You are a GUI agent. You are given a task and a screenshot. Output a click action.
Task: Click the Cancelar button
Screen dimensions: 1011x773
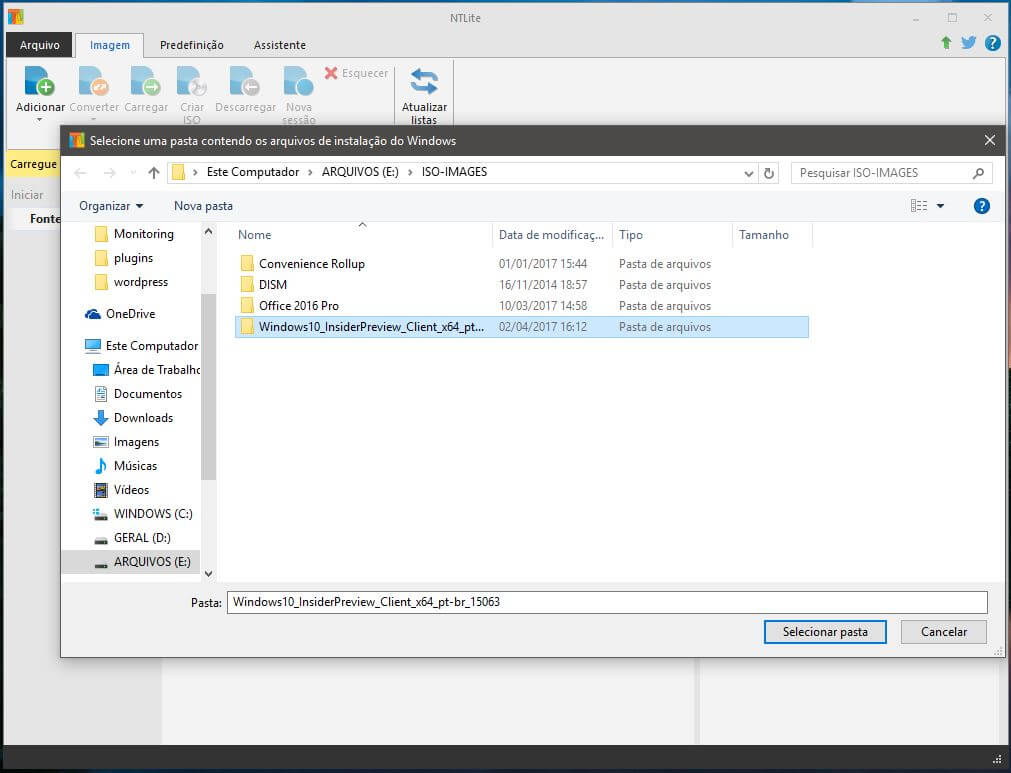click(x=943, y=632)
